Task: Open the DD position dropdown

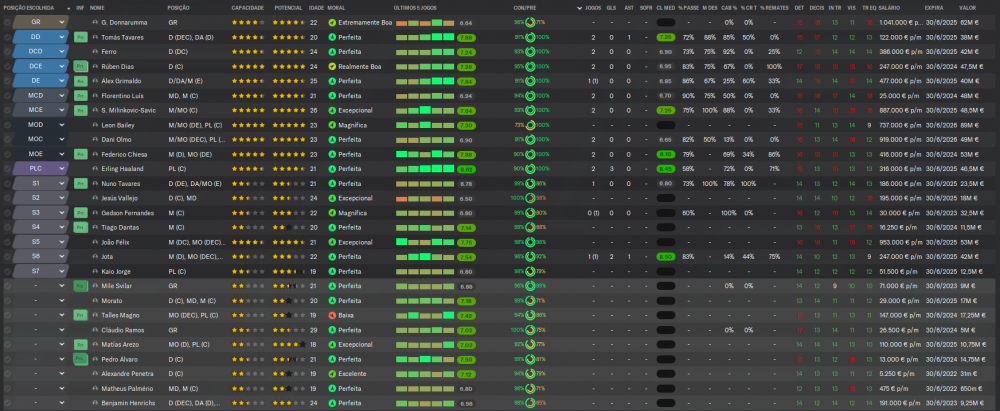Action: [40, 37]
